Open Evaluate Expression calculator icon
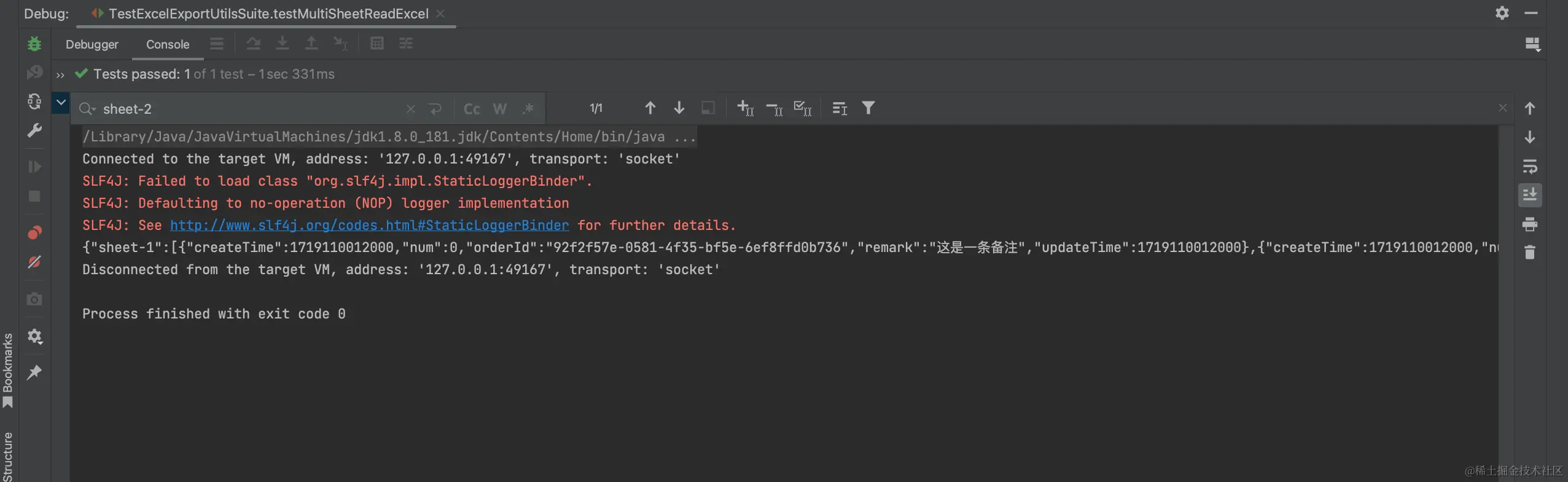1568x482 pixels. pos(377,44)
